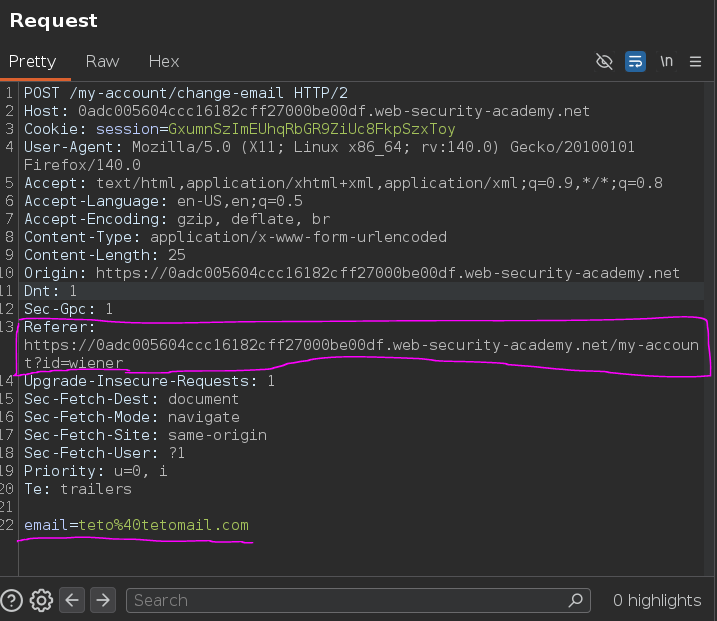The height and width of the screenshot is (621, 717).
Task: Click the Accept header line with text/html
Action: tap(343, 183)
